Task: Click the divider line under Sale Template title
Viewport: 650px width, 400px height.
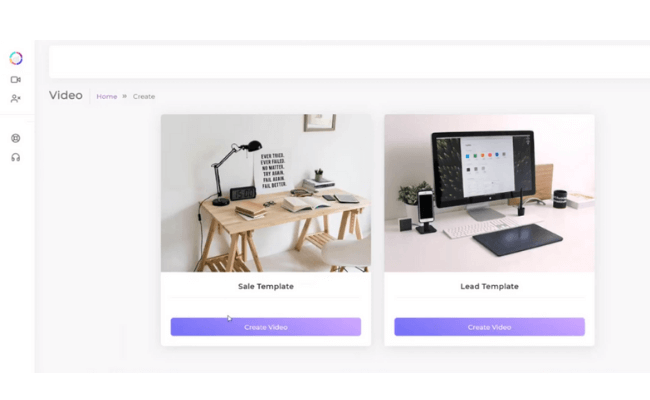Action: [x=266, y=298]
